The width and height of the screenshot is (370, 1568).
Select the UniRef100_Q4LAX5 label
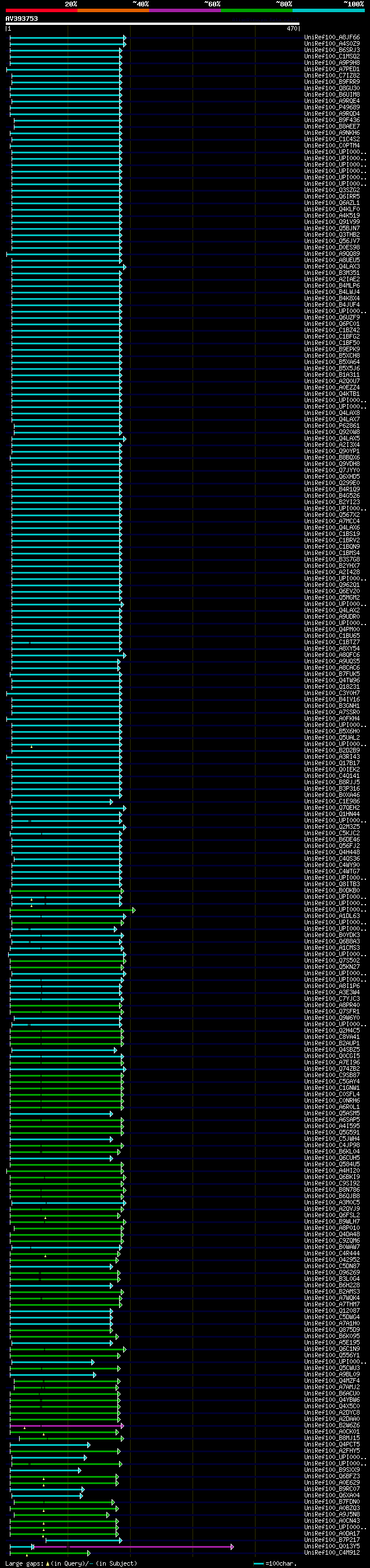coord(332,439)
